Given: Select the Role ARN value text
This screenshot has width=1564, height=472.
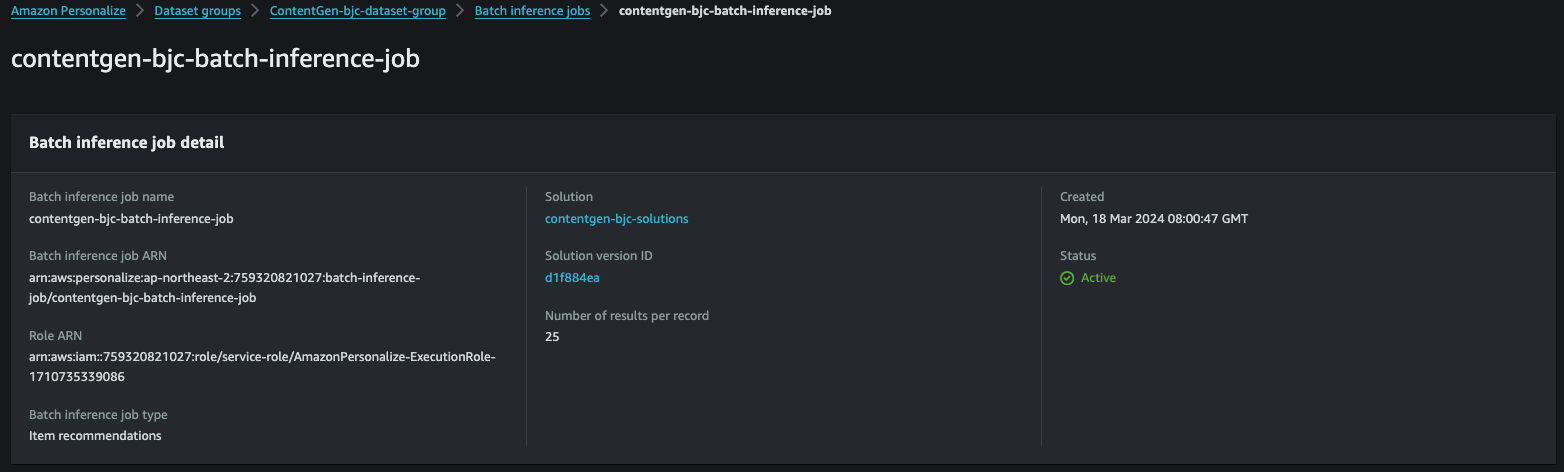Looking at the screenshot, I should [262, 367].
